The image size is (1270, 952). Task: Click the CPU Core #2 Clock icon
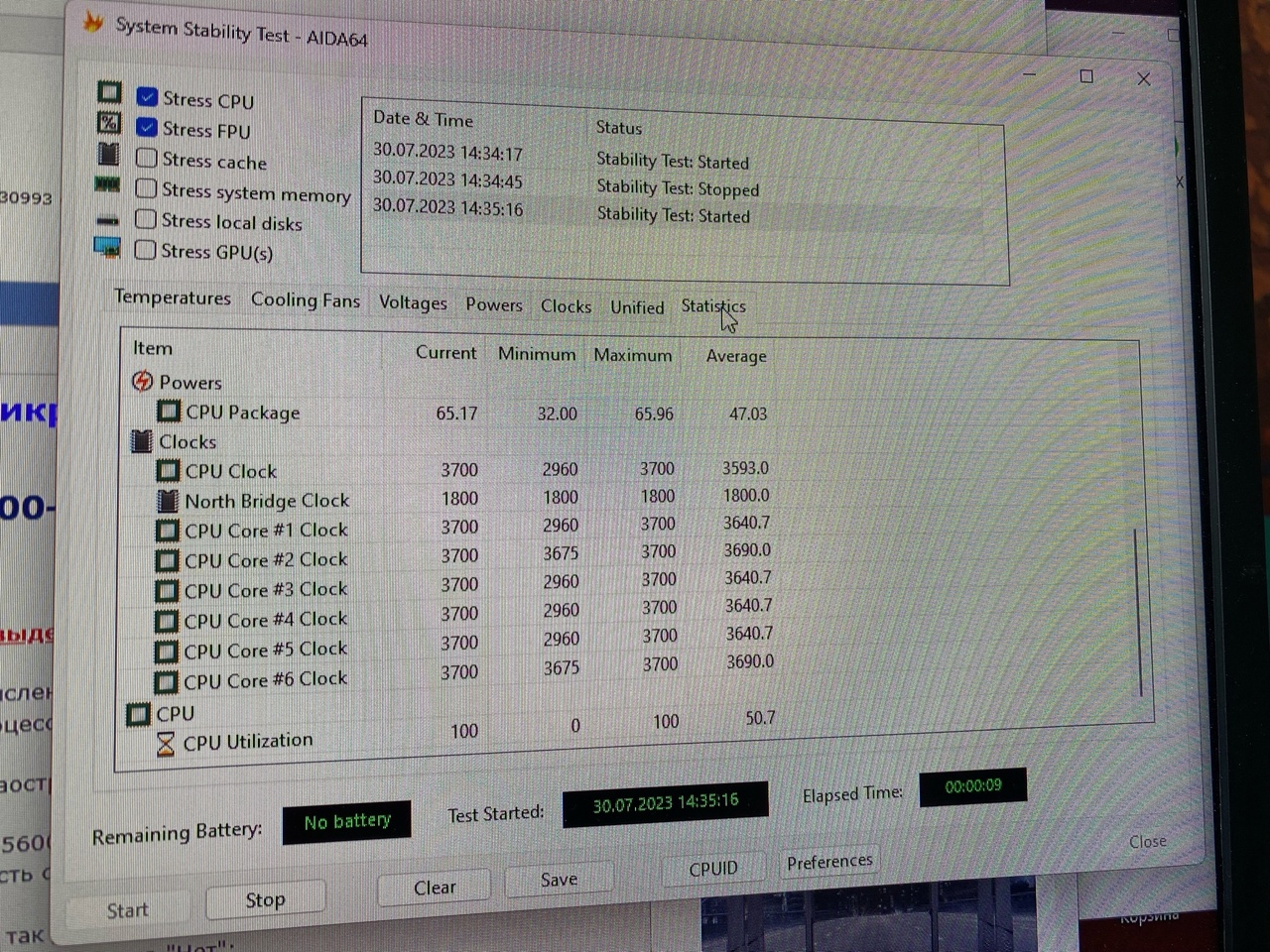click(x=168, y=560)
